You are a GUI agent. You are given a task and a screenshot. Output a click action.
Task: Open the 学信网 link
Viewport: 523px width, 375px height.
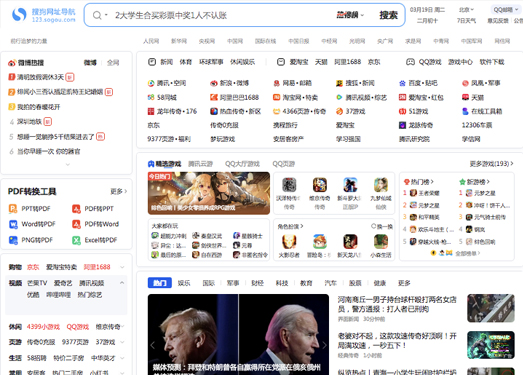pos(471,139)
